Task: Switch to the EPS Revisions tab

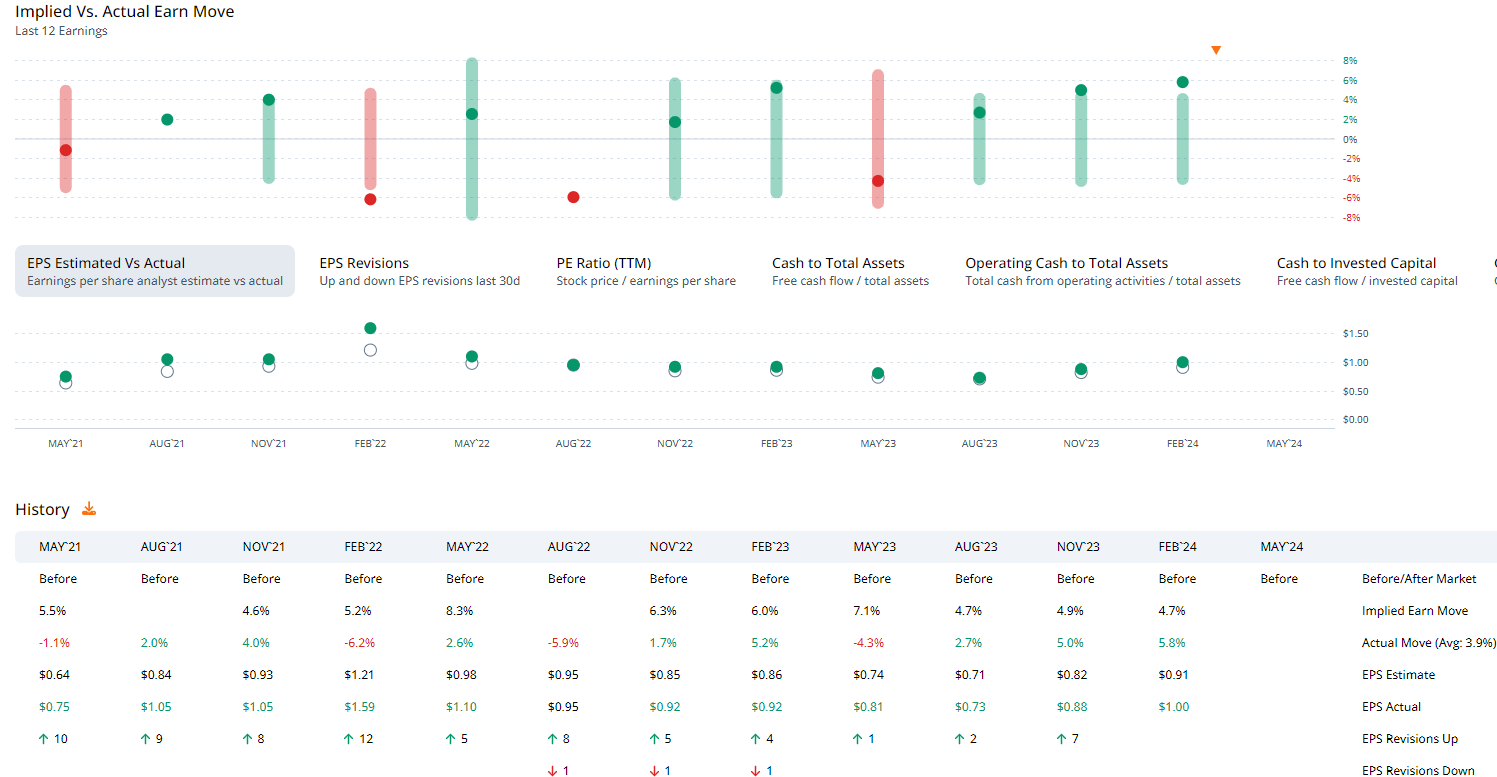Action: tap(419, 271)
